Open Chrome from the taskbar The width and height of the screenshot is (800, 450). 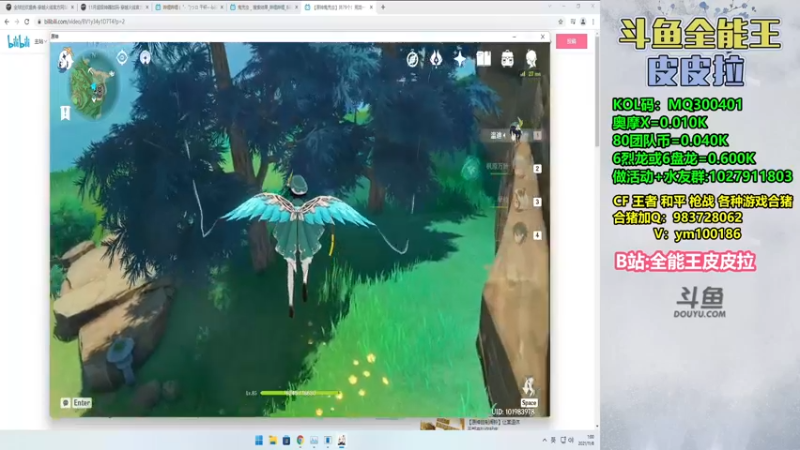click(x=300, y=440)
